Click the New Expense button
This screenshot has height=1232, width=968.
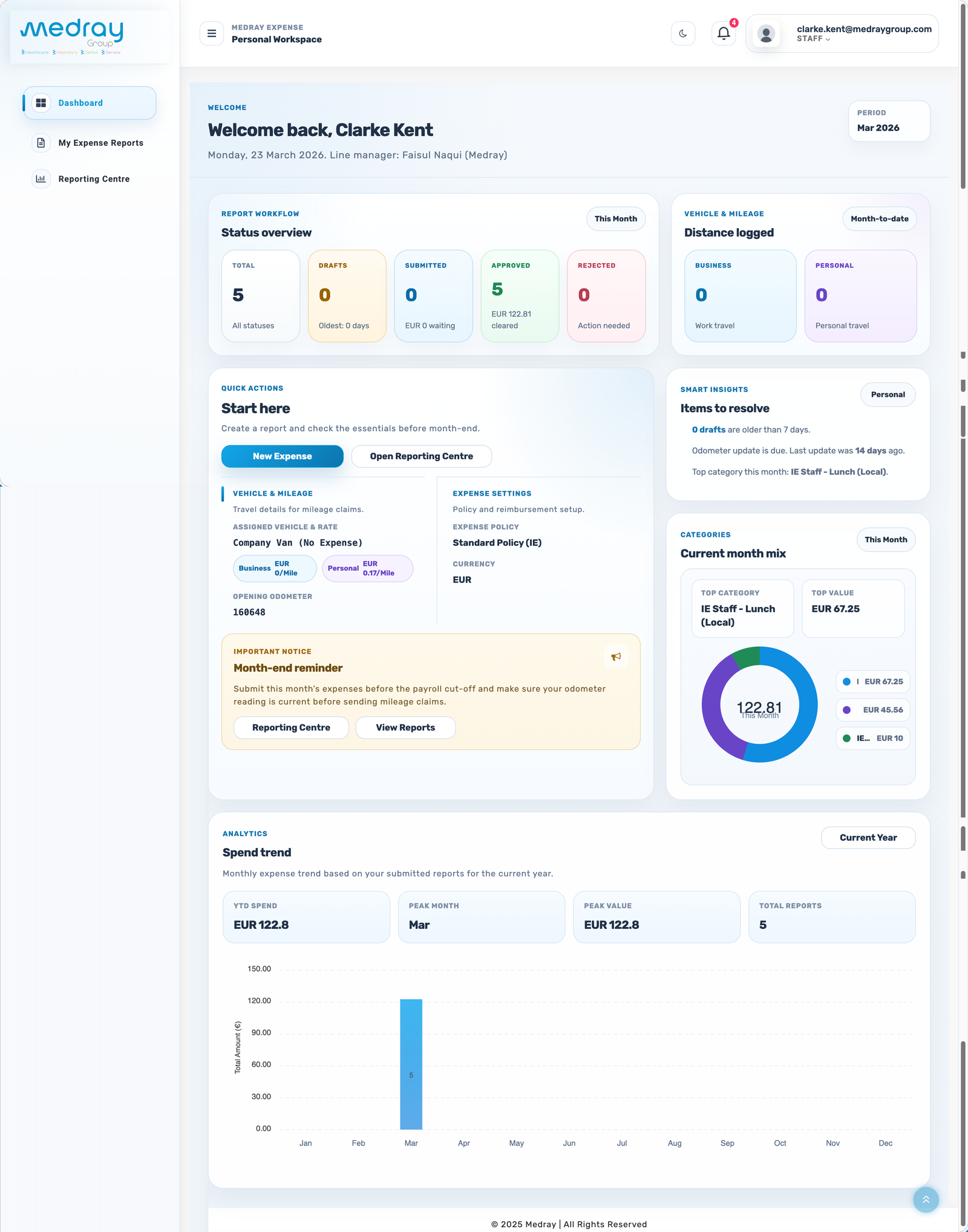(282, 456)
